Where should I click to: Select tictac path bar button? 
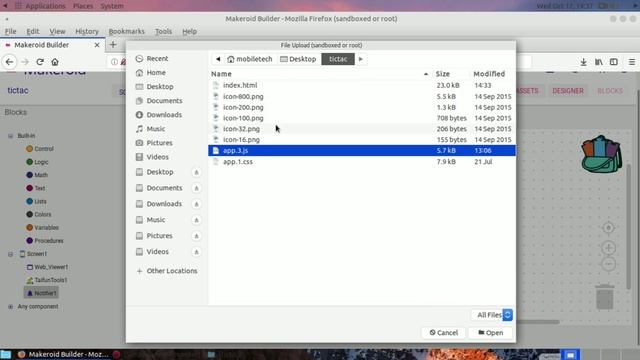pyautogui.click(x=338, y=59)
